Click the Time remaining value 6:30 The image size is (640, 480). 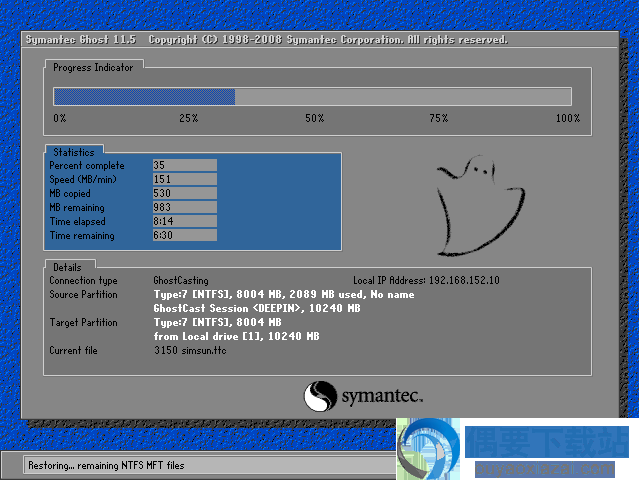coord(184,235)
